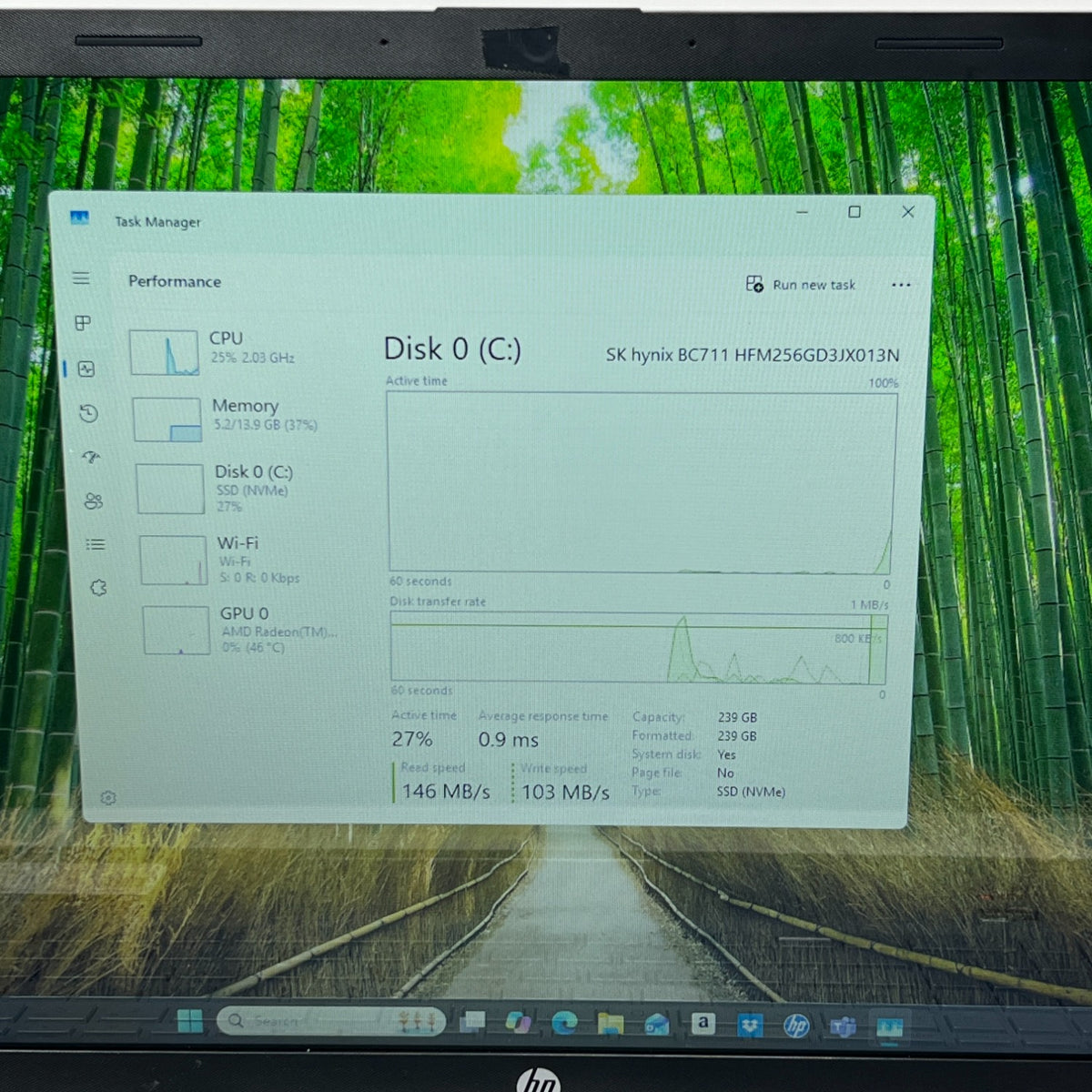The height and width of the screenshot is (1092, 1092).
Task: Open the Processes page icon
Action: (x=83, y=323)
